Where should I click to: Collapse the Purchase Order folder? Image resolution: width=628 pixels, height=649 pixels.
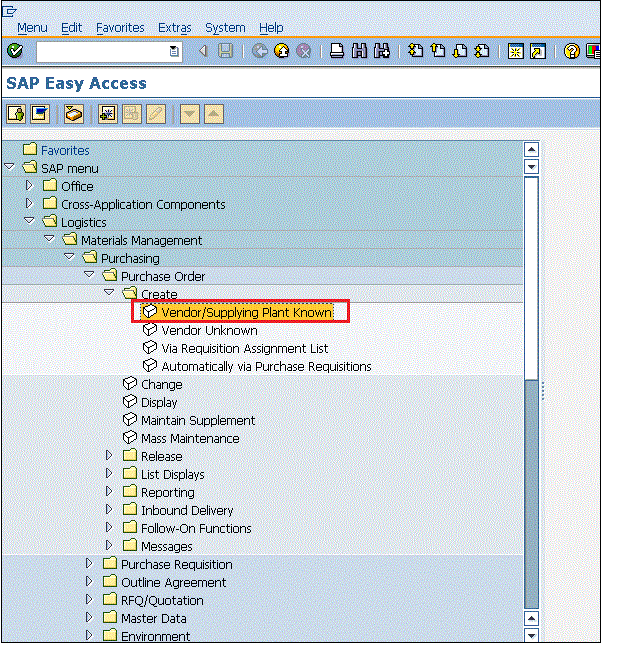89,274
